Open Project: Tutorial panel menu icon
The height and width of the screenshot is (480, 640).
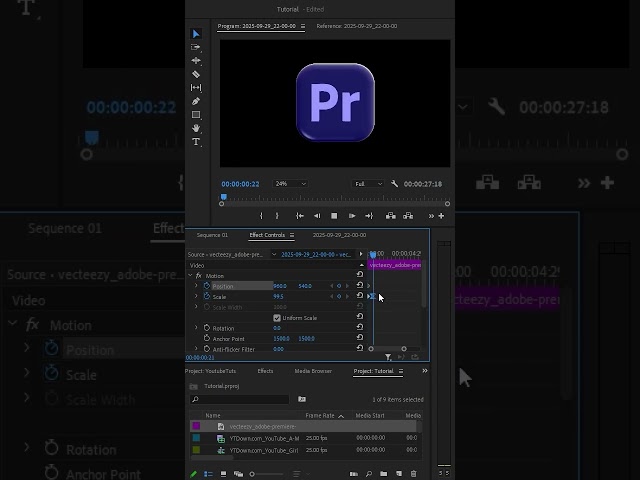401,371
